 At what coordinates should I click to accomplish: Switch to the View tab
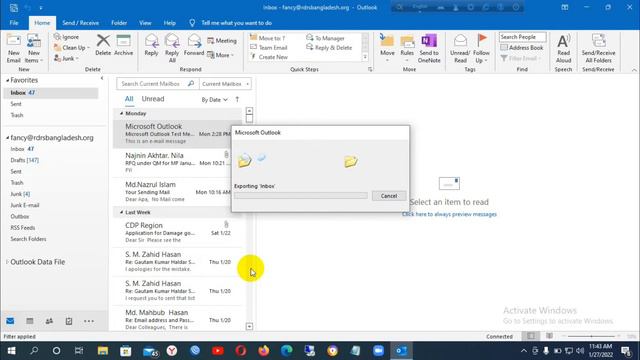[x=145, y=23]
